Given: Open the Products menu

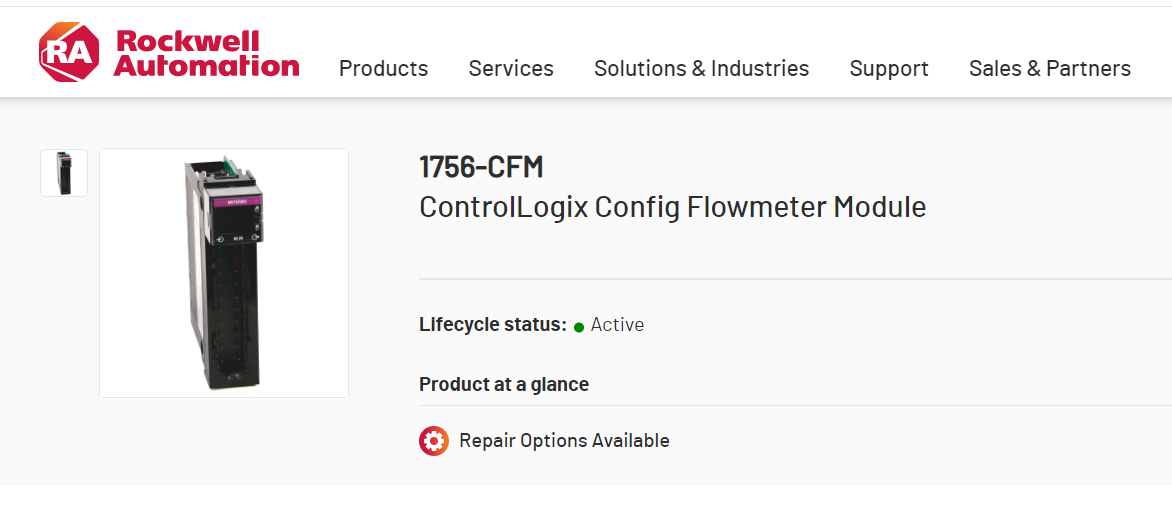Looking at the screenshot, I should [x=383, y=68].
